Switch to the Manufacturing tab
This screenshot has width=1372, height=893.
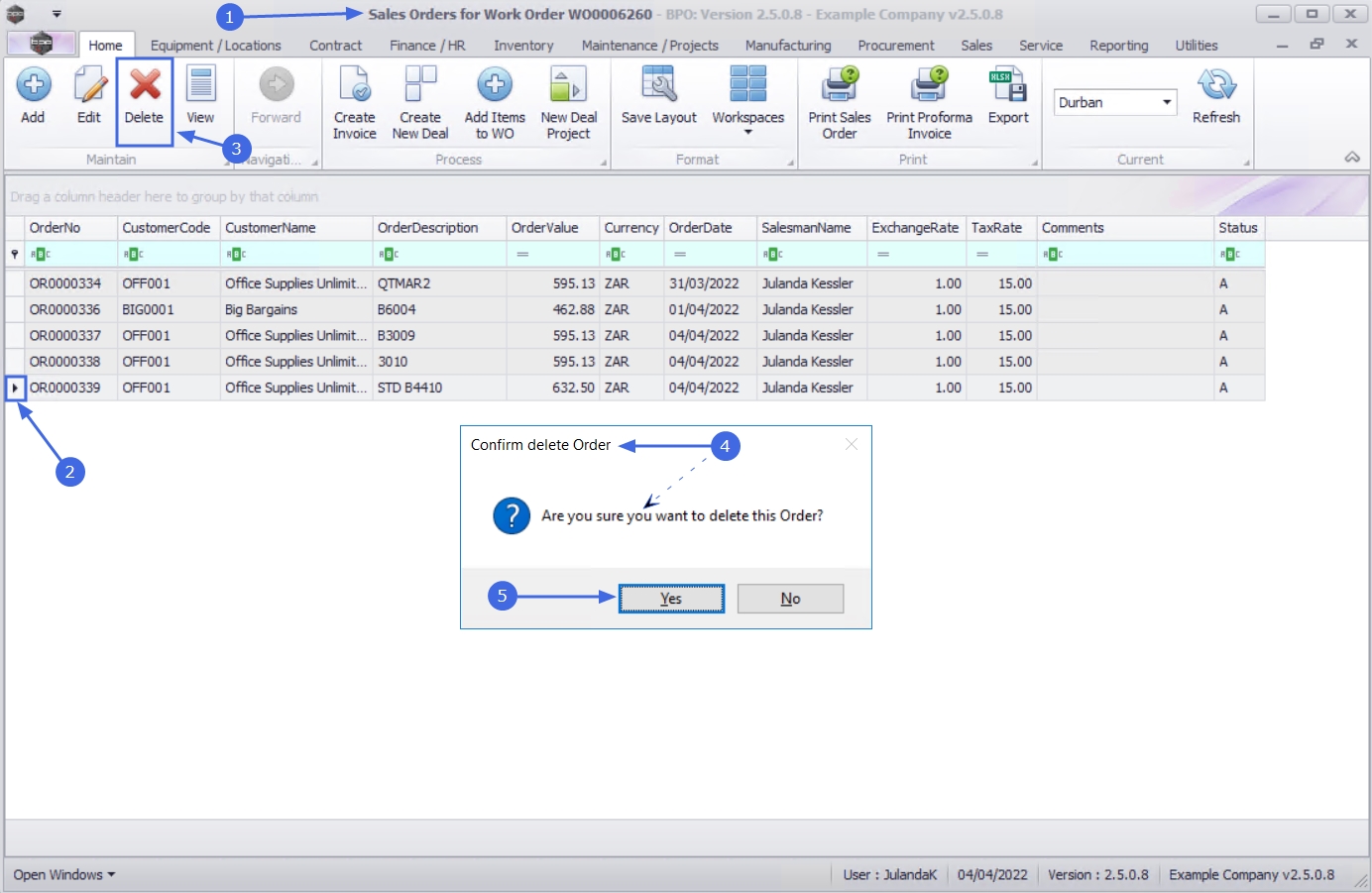point(788,46)
